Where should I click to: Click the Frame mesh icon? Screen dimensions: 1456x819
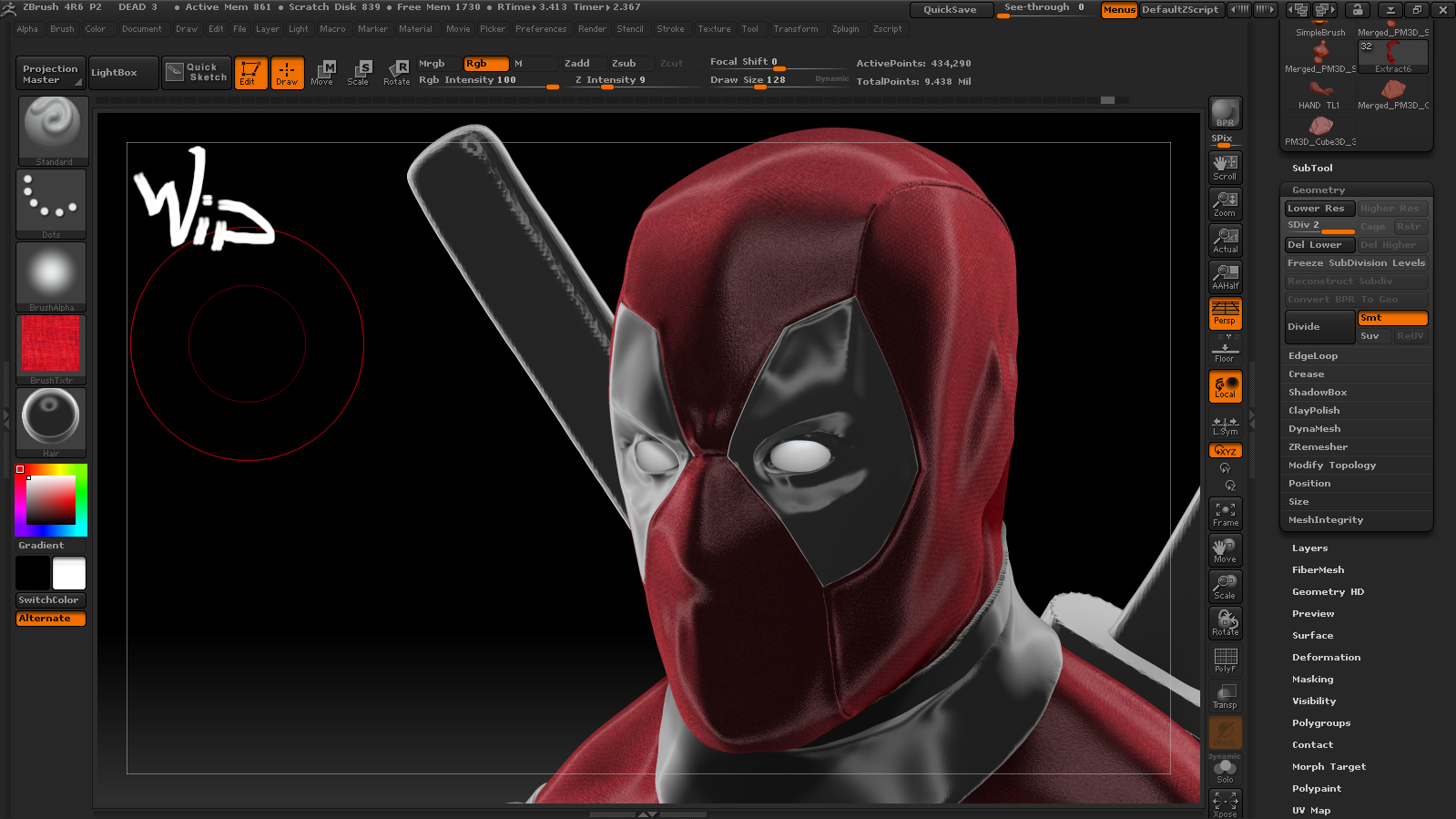pyautogui.click(x=1226, y=514)
